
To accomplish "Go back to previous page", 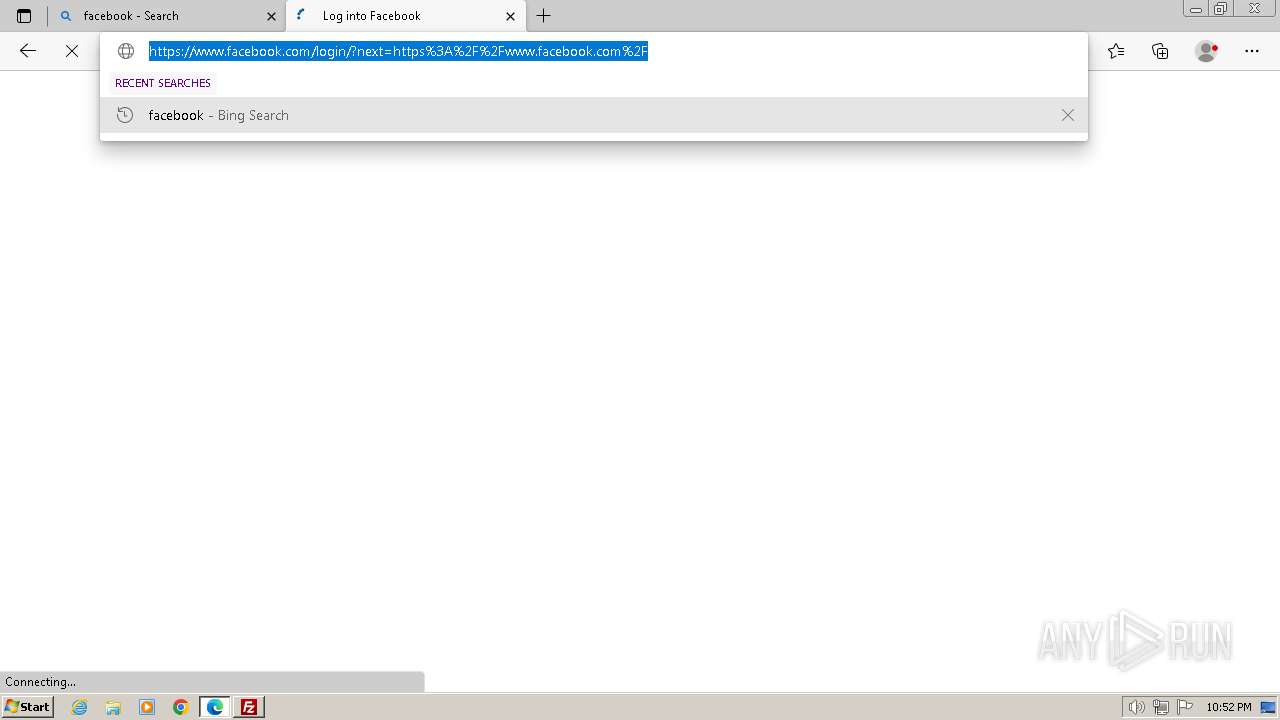I will (x=28, y=51).
